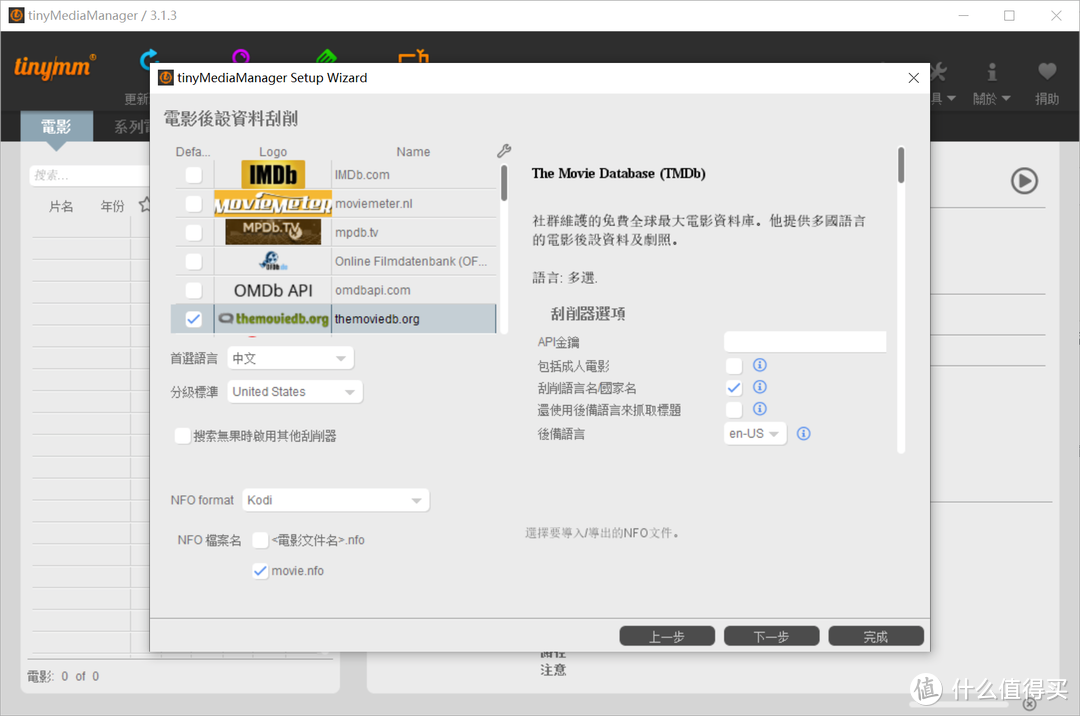Click the 片名 column header in movie table
Screen dimensions: 1080x716
click(x=61, y=206)
